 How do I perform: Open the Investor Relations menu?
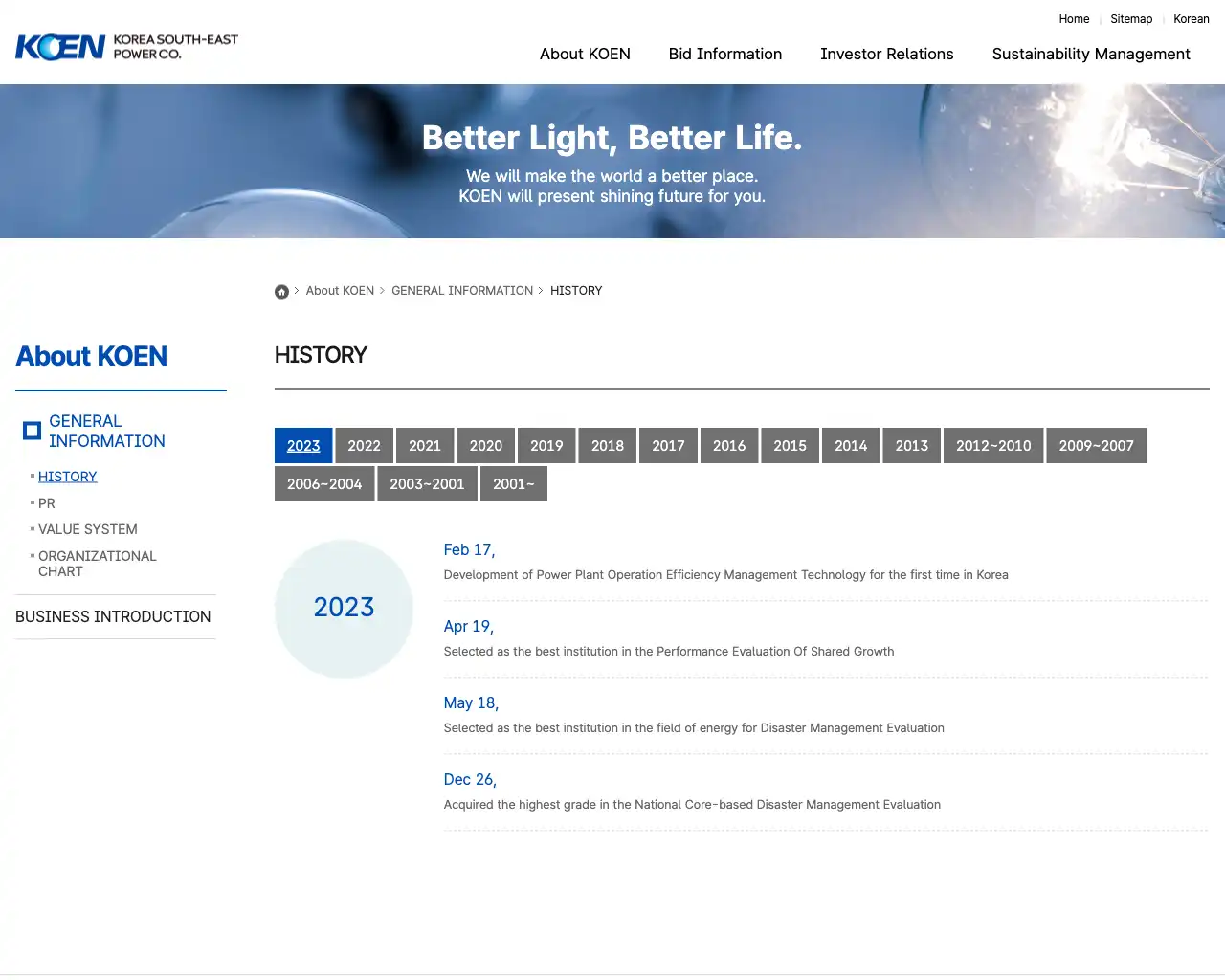pos(886,54)
